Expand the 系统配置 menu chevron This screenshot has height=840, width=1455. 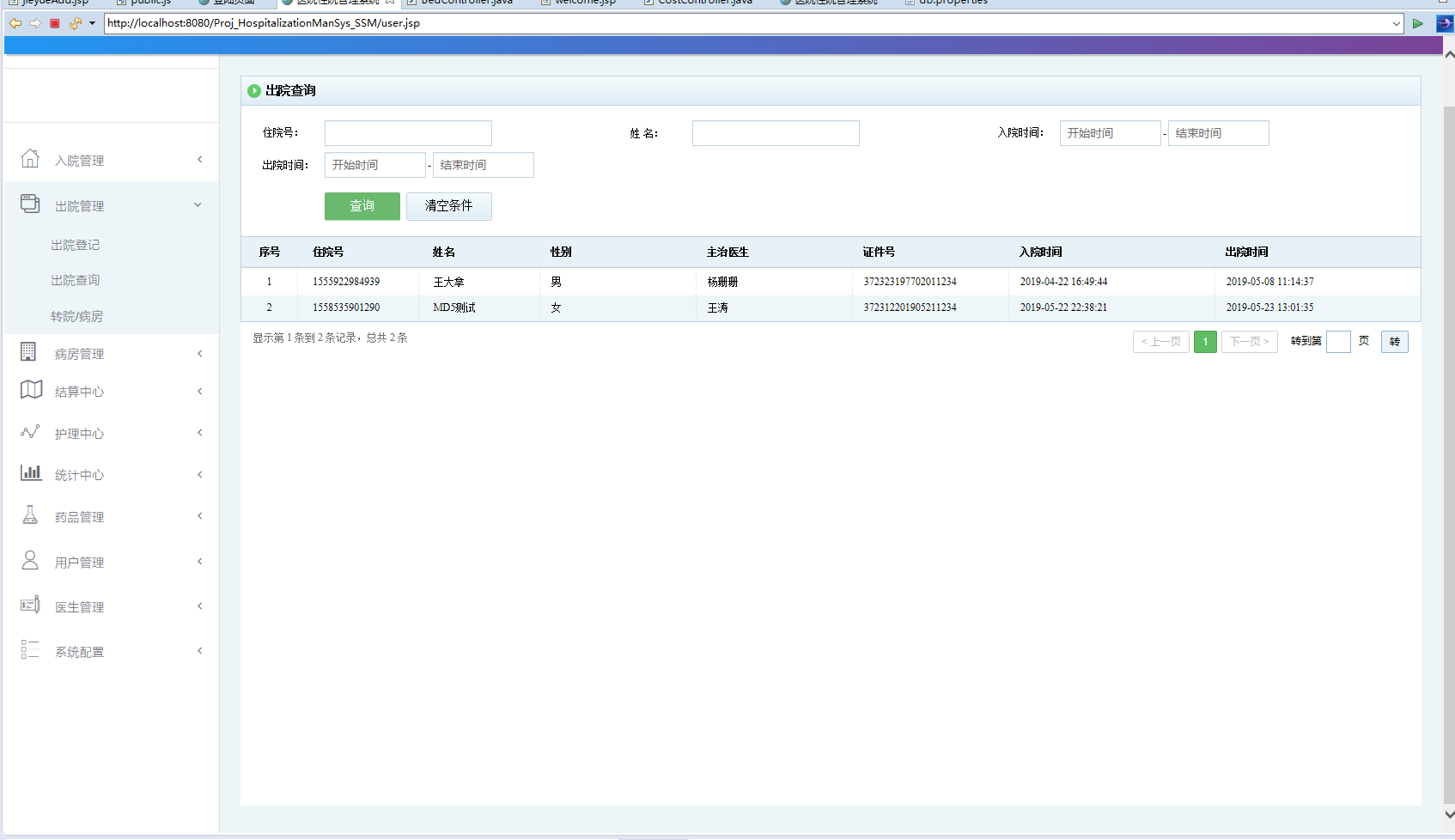[199, 651]
